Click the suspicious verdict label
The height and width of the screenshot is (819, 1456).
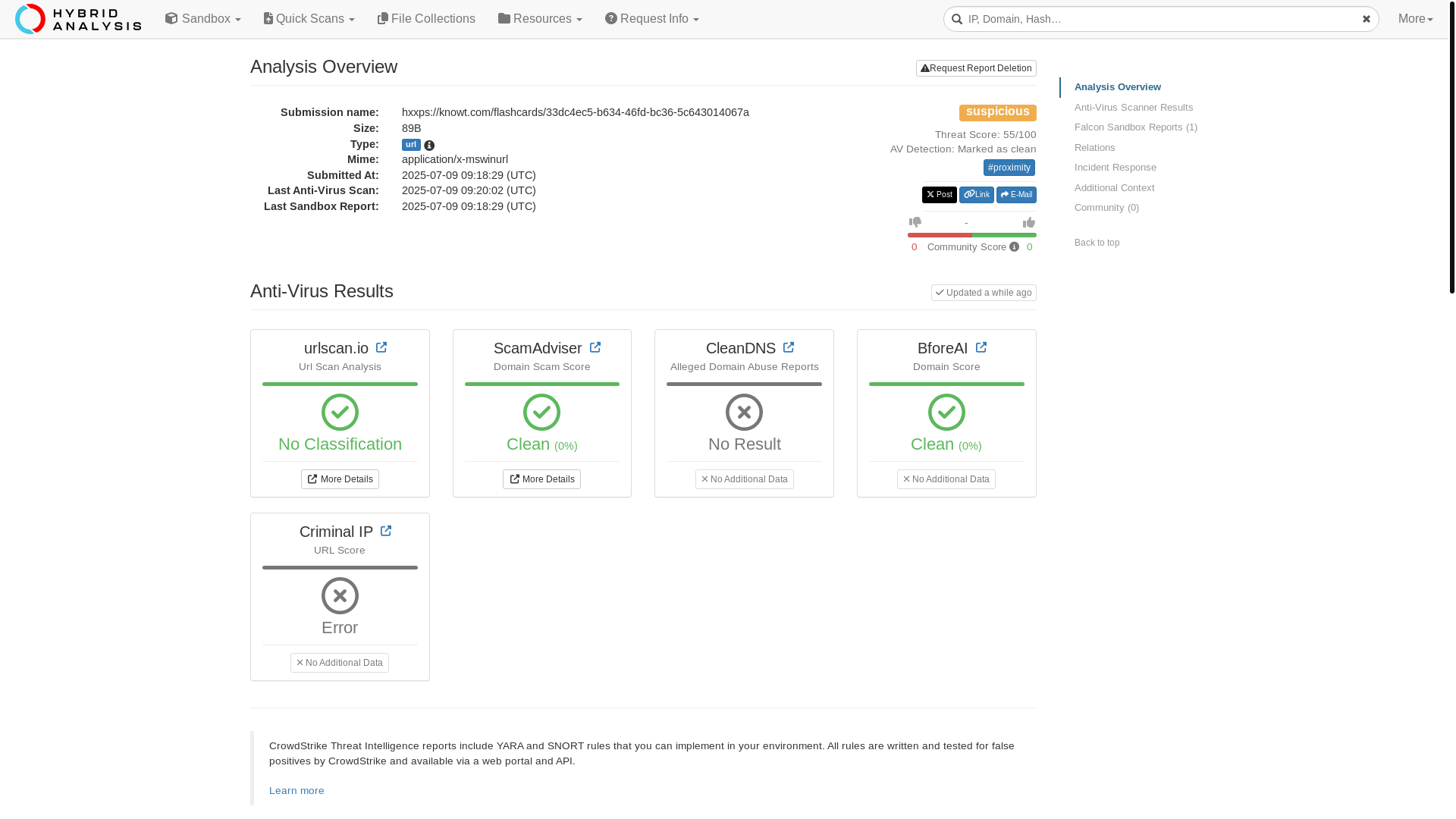998,112
